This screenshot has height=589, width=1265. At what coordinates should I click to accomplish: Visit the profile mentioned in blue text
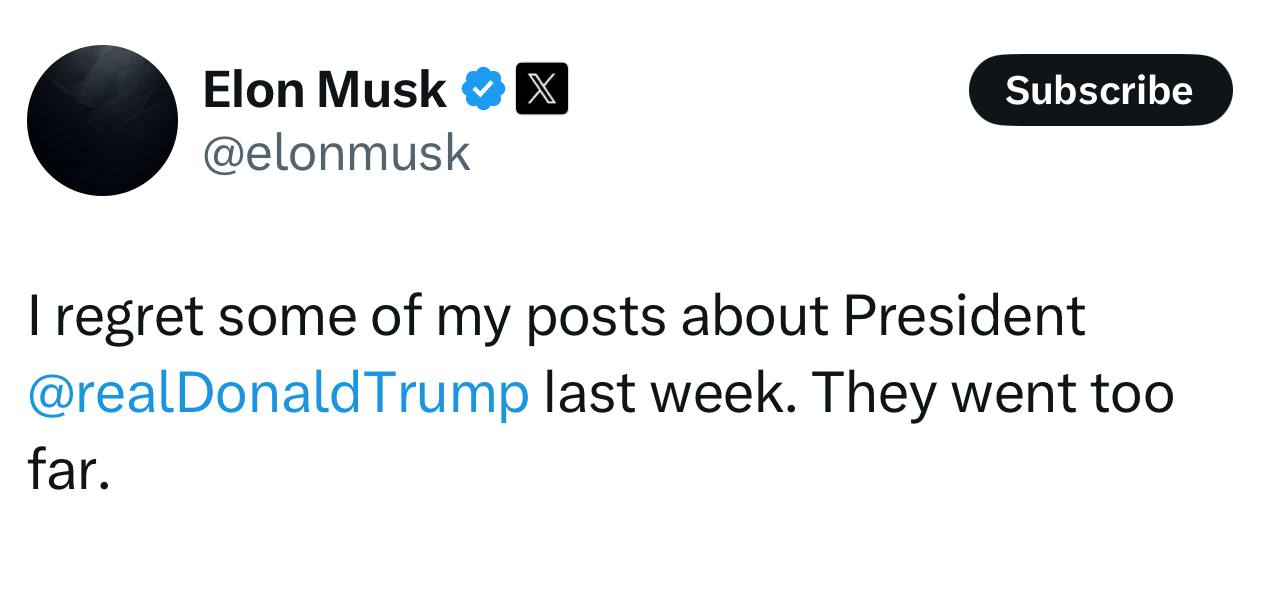[278, 393]
